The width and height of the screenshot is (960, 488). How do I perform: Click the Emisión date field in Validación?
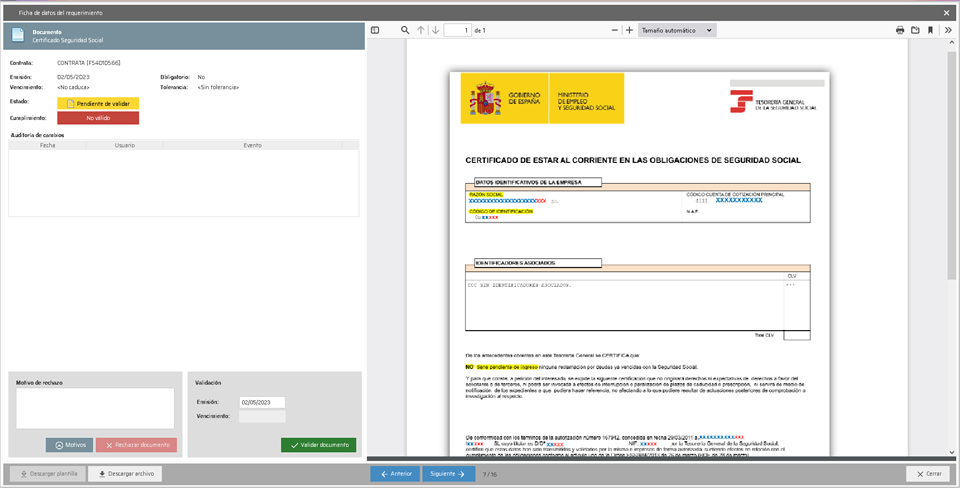click(x=261, y=402)
